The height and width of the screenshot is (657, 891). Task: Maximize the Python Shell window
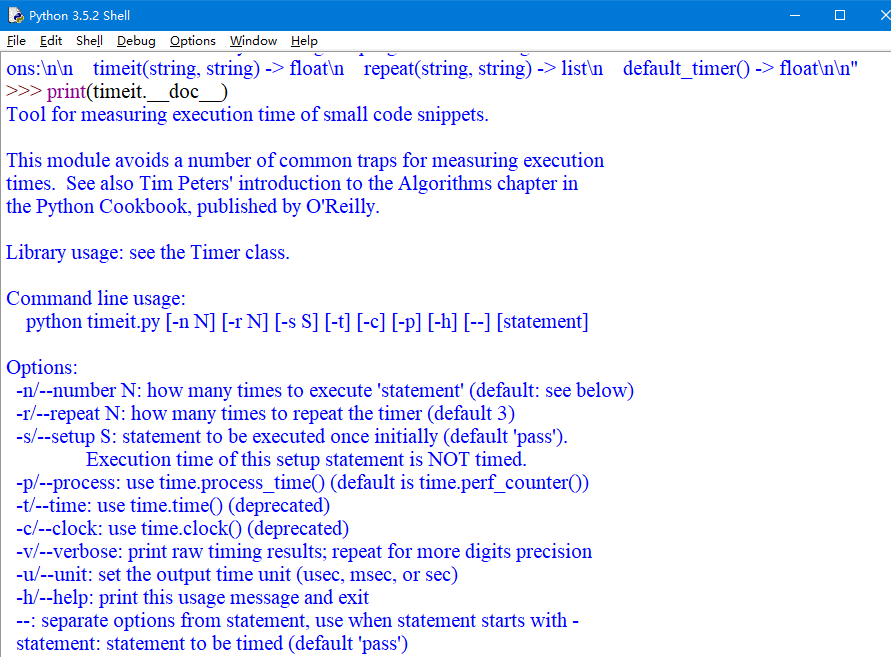coord(840,15)
